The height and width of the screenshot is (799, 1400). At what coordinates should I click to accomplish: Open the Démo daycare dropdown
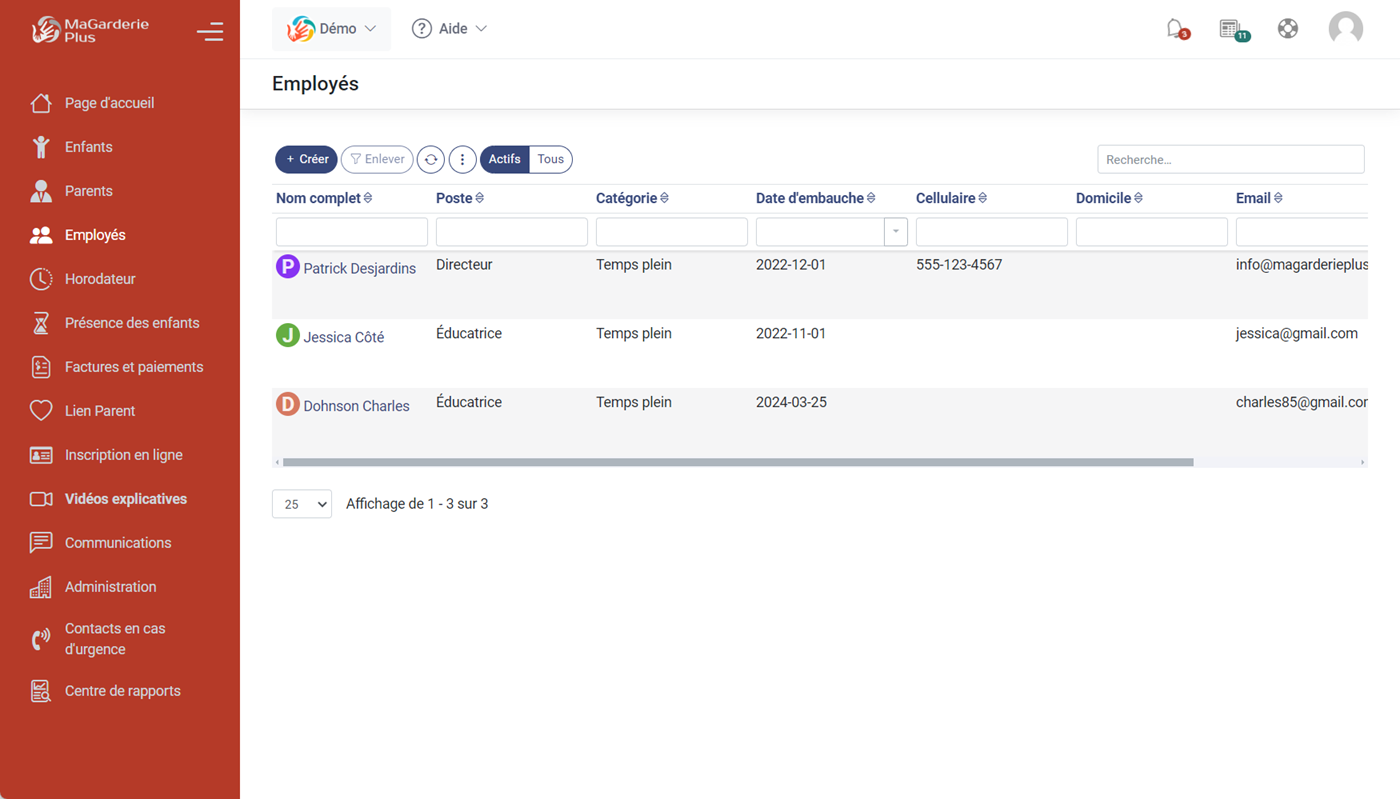click(331, 29)
